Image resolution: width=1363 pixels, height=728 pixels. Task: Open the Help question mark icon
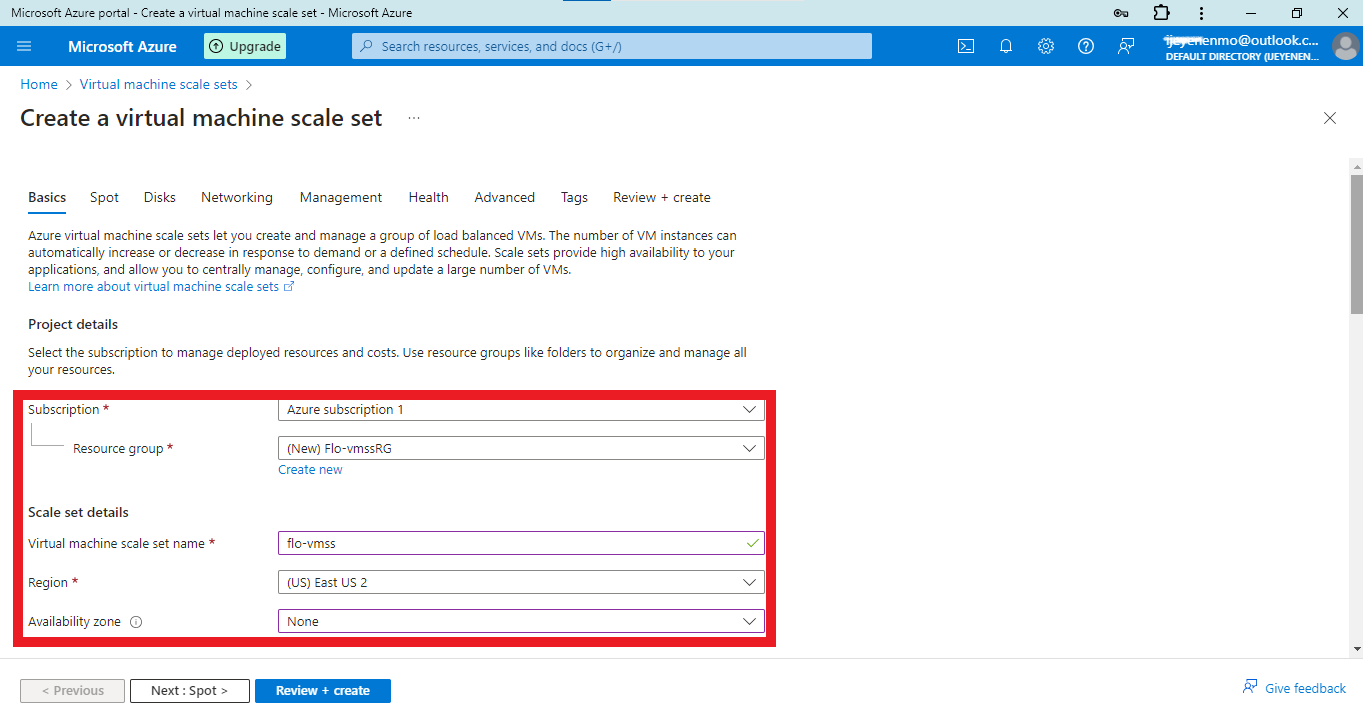(1086, 46)
